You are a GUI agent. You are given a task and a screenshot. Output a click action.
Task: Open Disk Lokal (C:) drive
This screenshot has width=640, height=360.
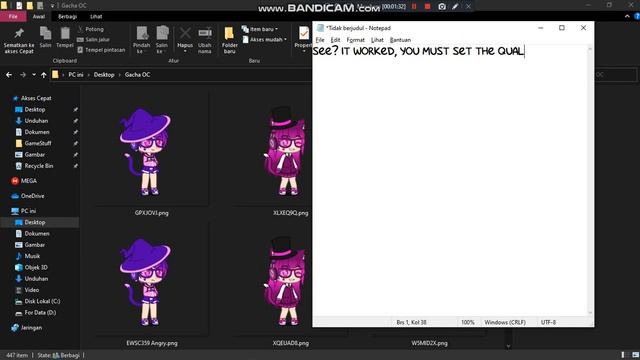point(42,301)
